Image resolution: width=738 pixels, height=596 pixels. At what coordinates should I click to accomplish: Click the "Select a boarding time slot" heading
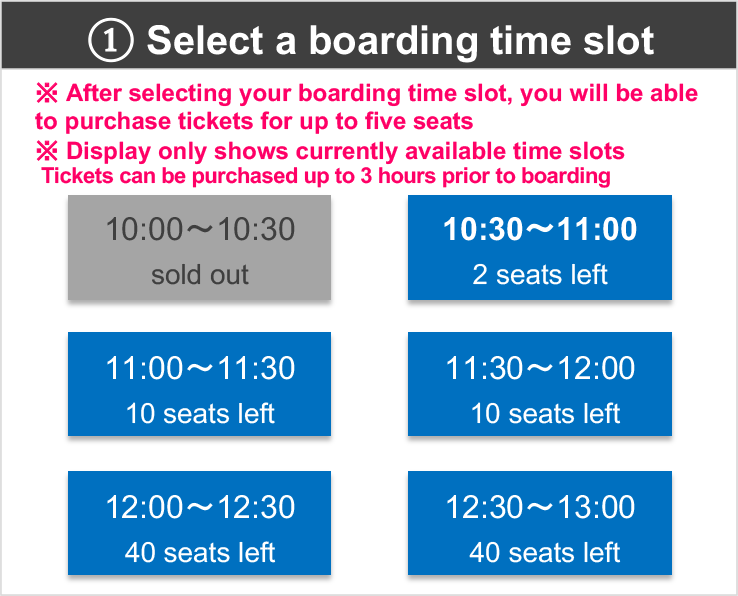400,41
